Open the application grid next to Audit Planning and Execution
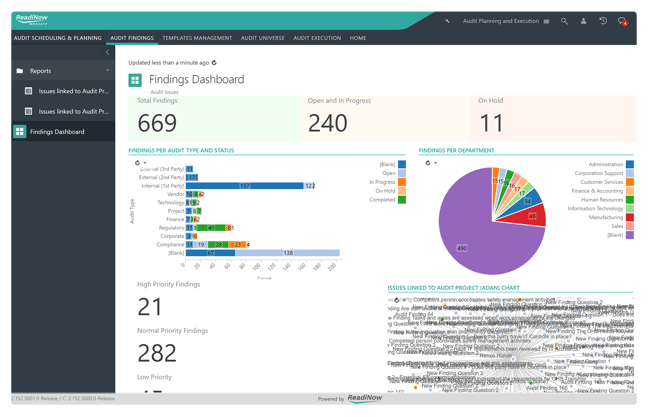The width and height of the screenshot is (650, 417). 546,21
